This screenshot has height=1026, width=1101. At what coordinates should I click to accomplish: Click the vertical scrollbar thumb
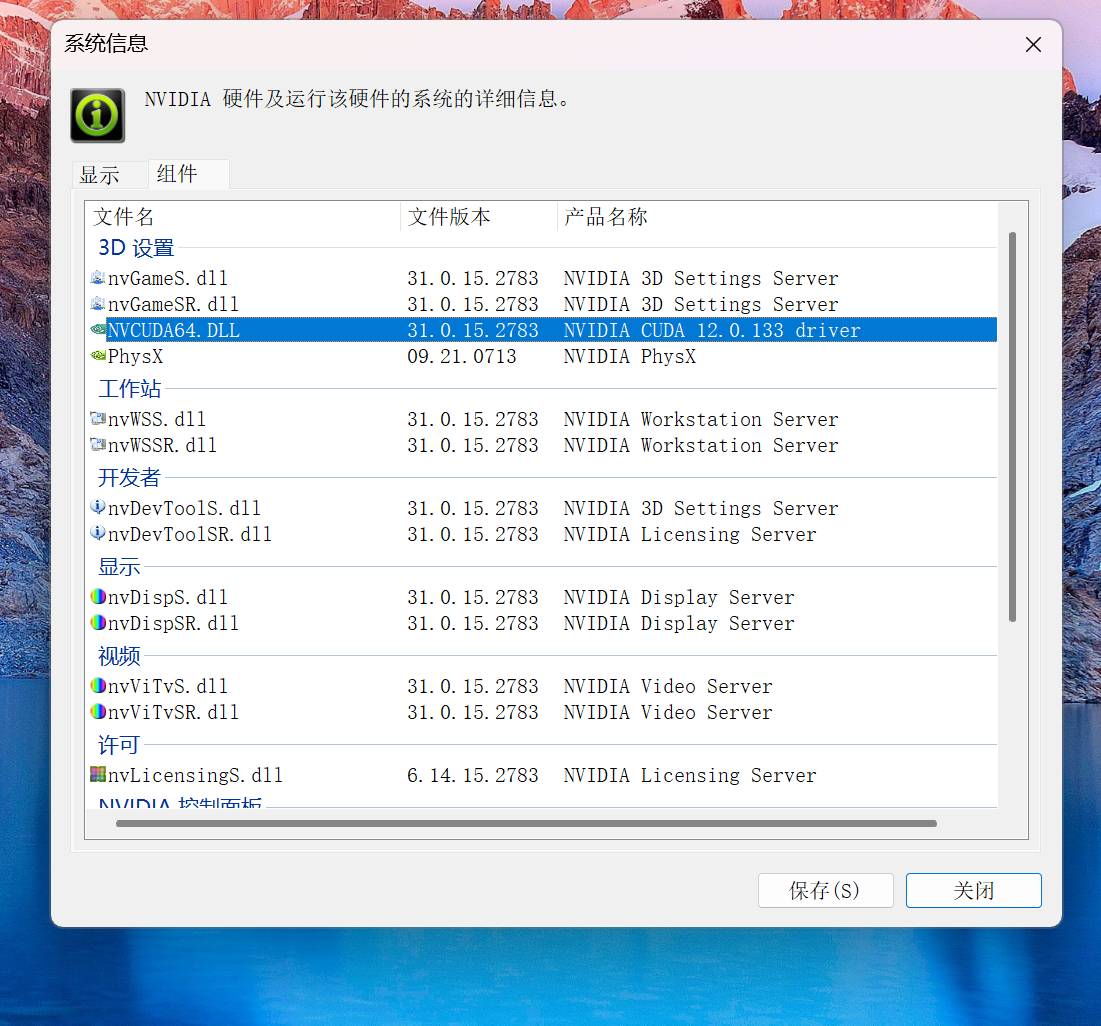click(x=1012, y=426)
